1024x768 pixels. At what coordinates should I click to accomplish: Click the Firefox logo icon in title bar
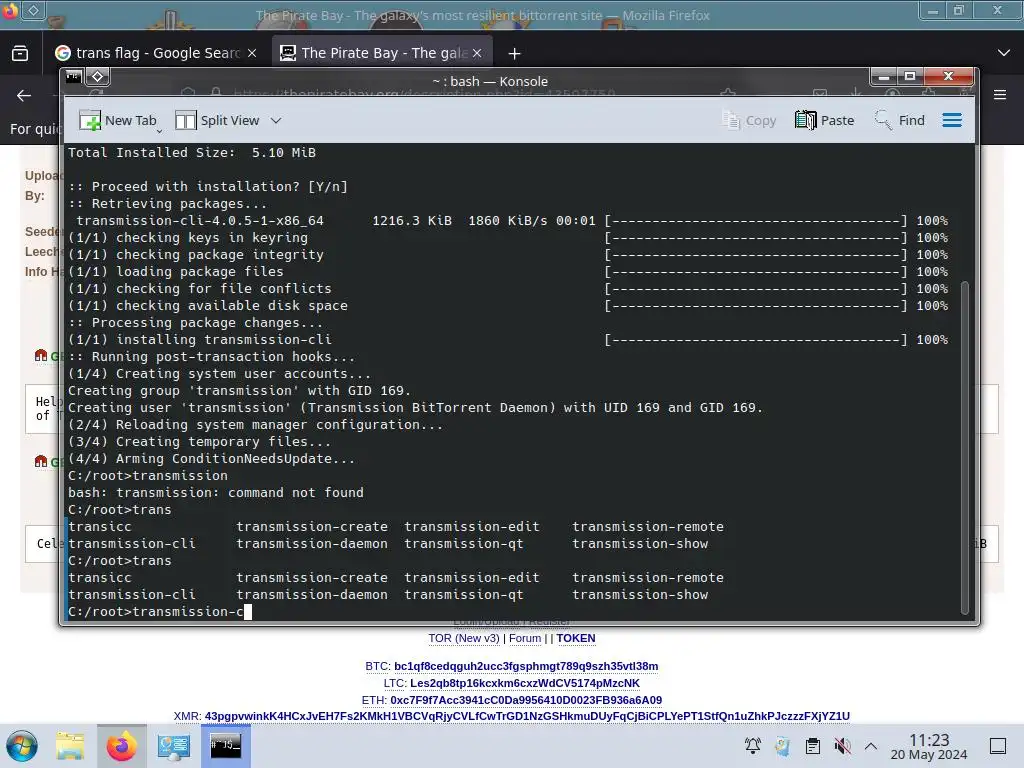pos(10,10)
